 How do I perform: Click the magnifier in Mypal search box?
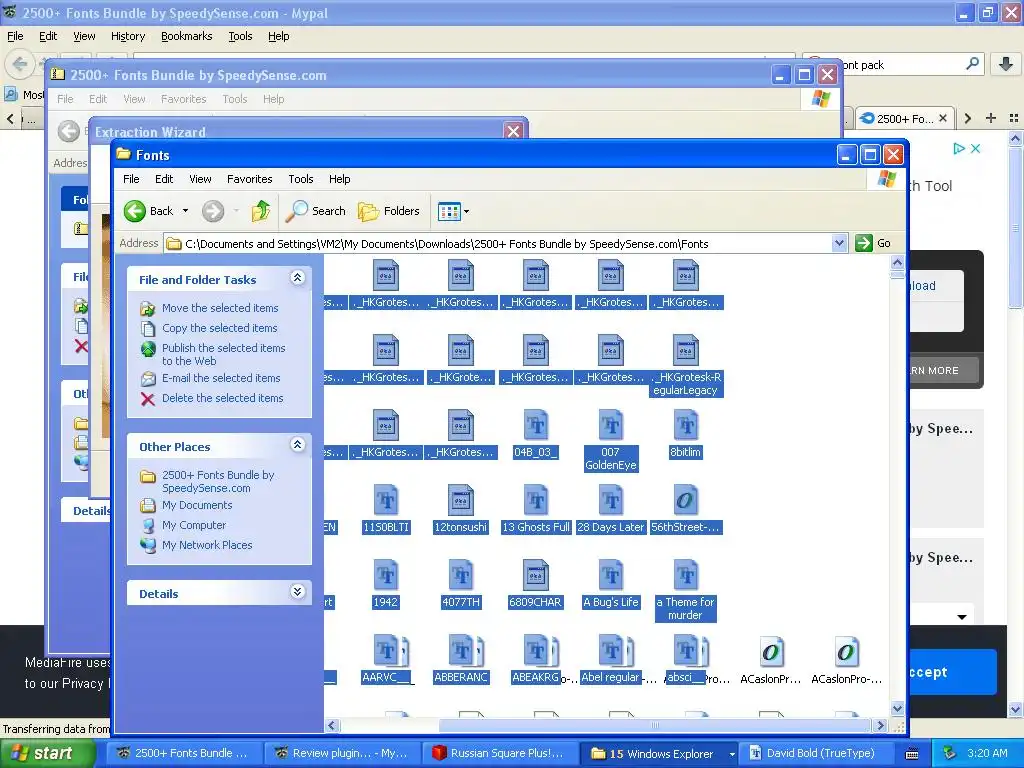coord(972,64)
